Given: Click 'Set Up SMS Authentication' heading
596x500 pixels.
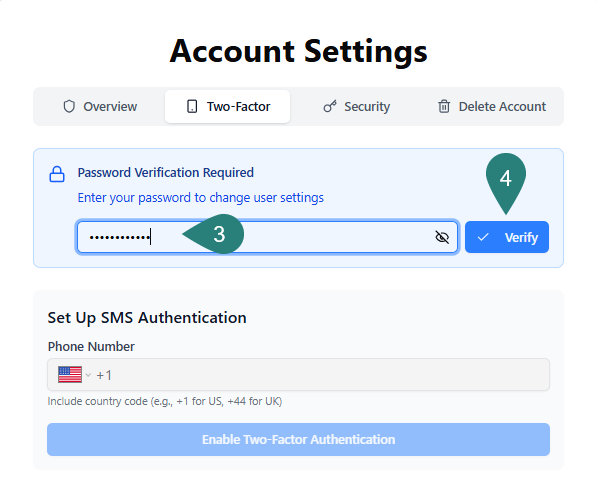Looking at the screenshot, I should (147, 318).
